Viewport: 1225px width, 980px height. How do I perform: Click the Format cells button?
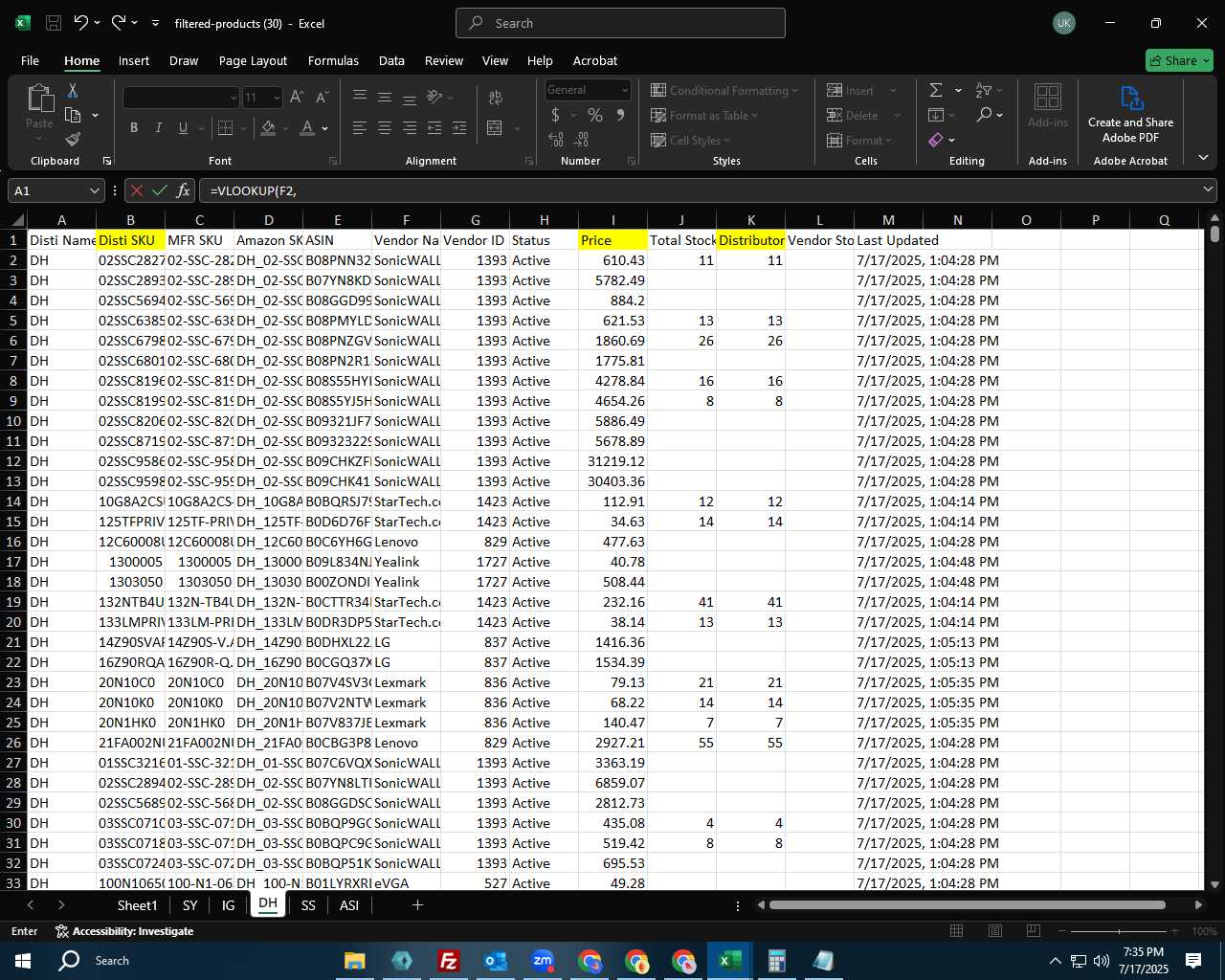(x=858, y=140)
